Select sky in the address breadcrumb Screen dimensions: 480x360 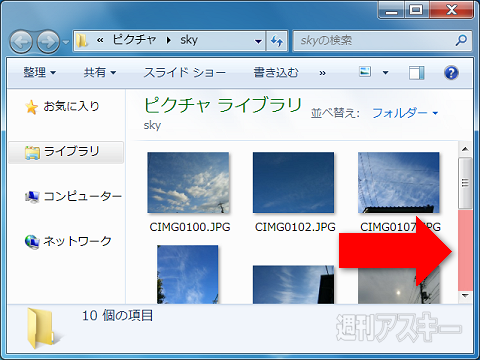tap(189, 40)
